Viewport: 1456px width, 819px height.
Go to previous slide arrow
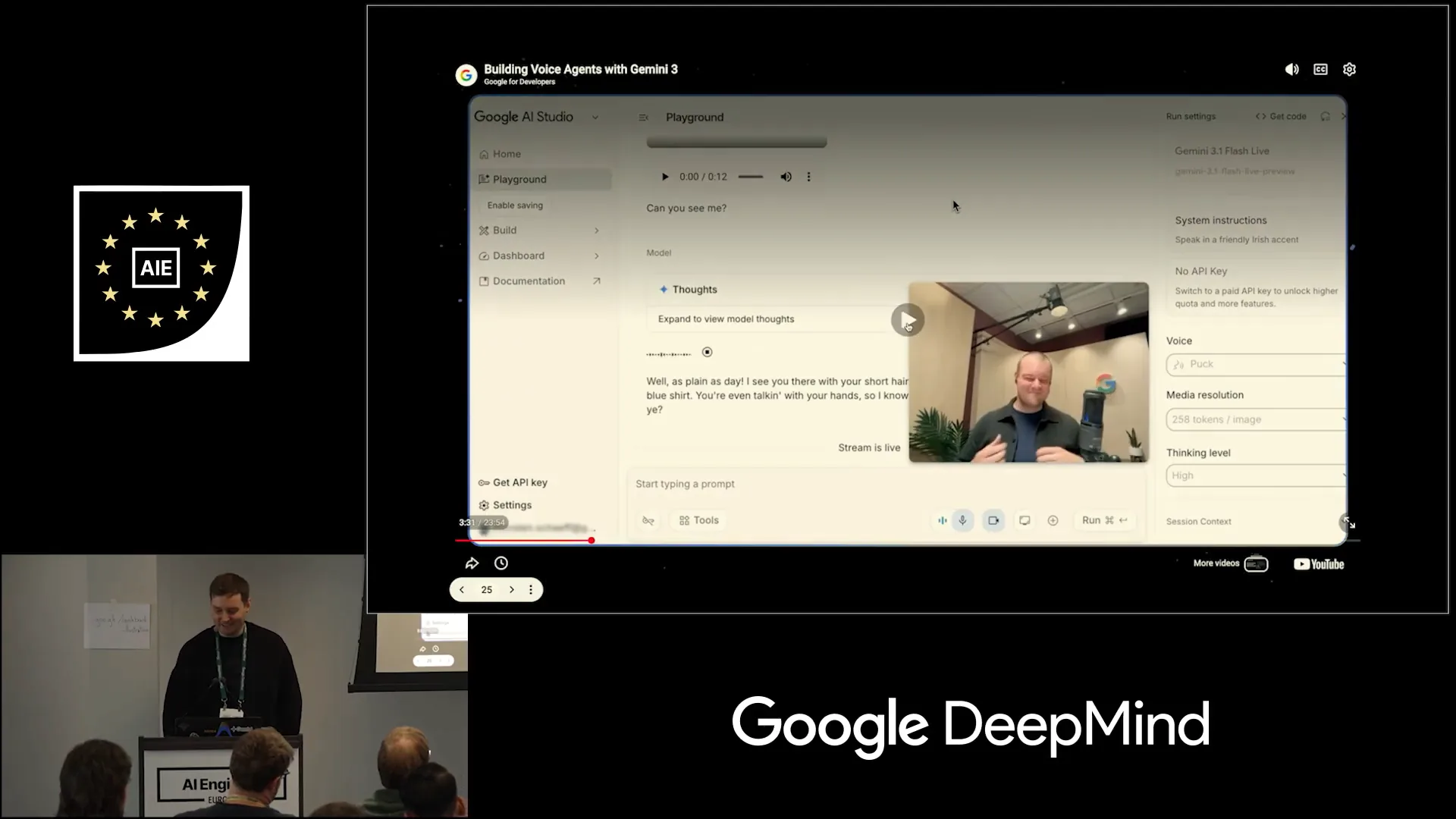point(462,590)
